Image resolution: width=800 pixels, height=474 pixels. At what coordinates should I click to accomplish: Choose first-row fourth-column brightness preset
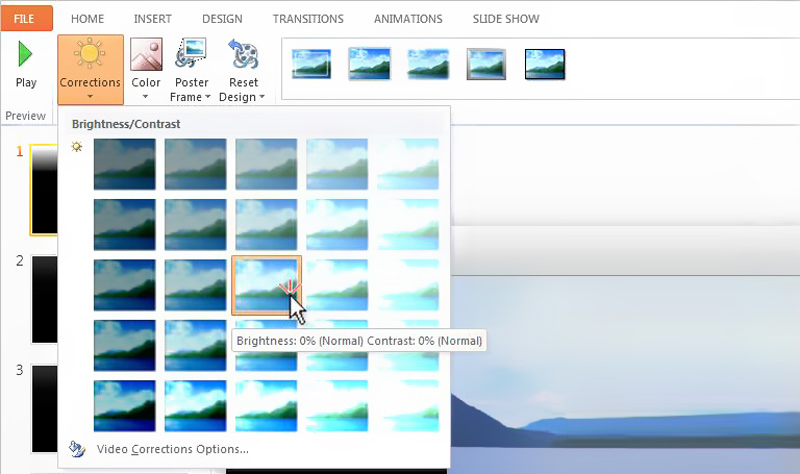click(337, 164)
